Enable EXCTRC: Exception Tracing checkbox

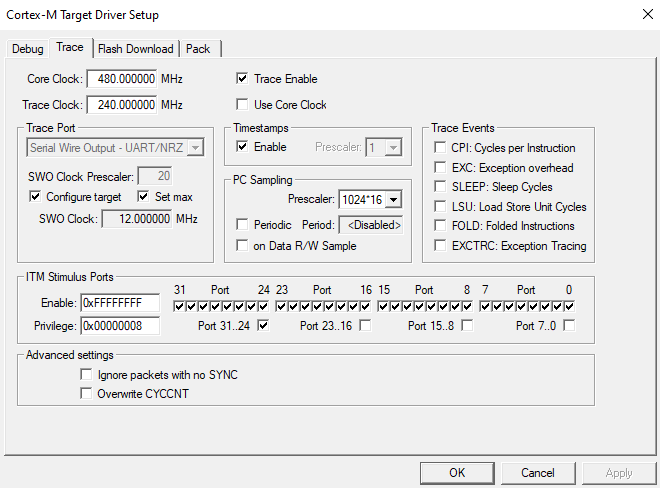pos(440,245)
